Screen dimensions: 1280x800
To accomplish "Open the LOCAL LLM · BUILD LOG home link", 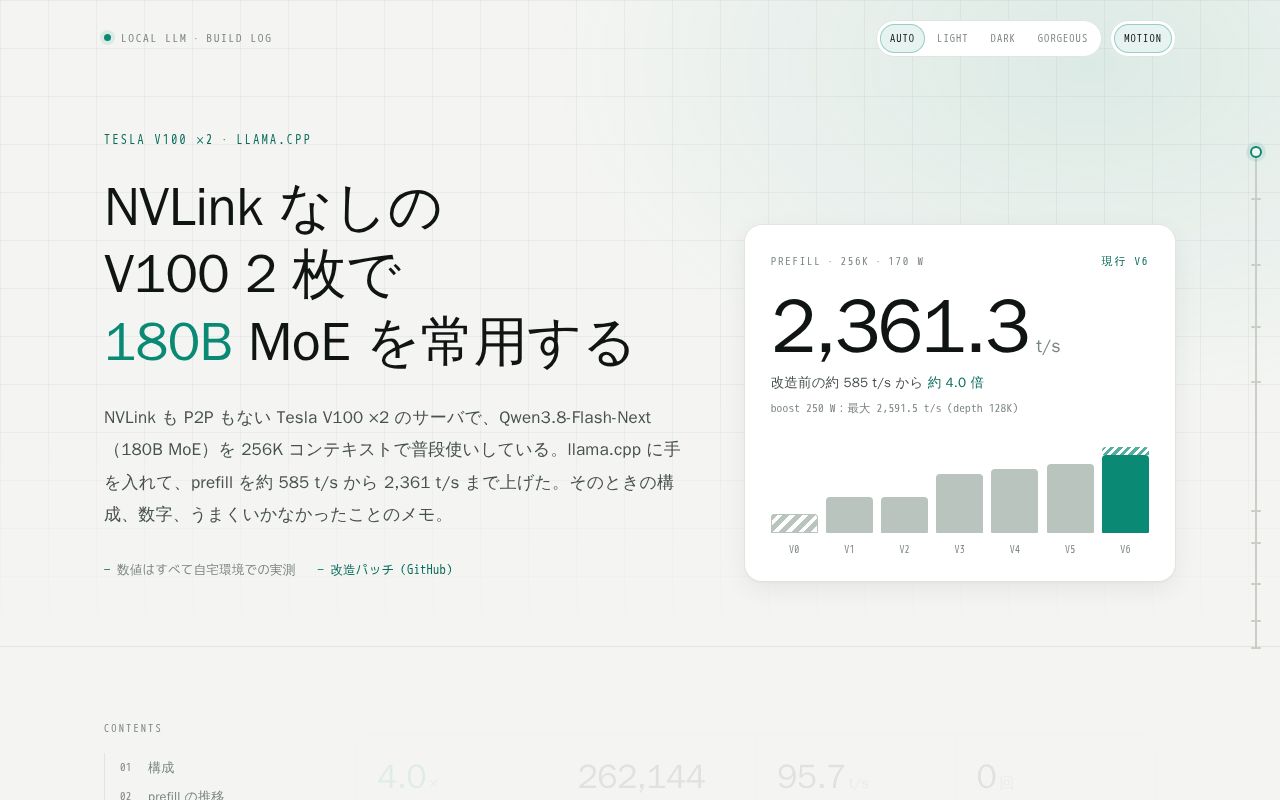I will [x=187, y=38].
